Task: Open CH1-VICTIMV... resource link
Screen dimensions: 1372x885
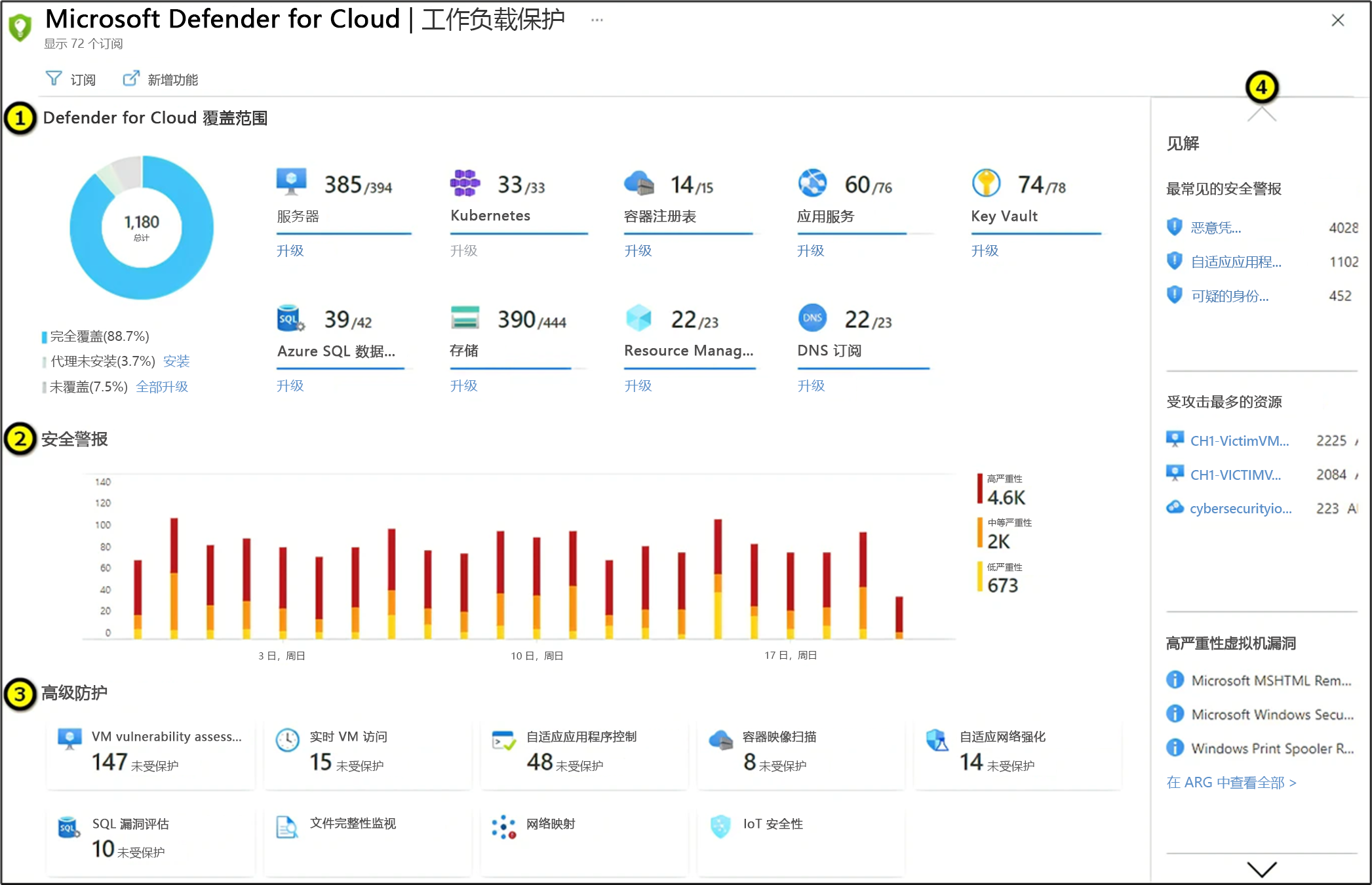Action: pos(1236,475)
